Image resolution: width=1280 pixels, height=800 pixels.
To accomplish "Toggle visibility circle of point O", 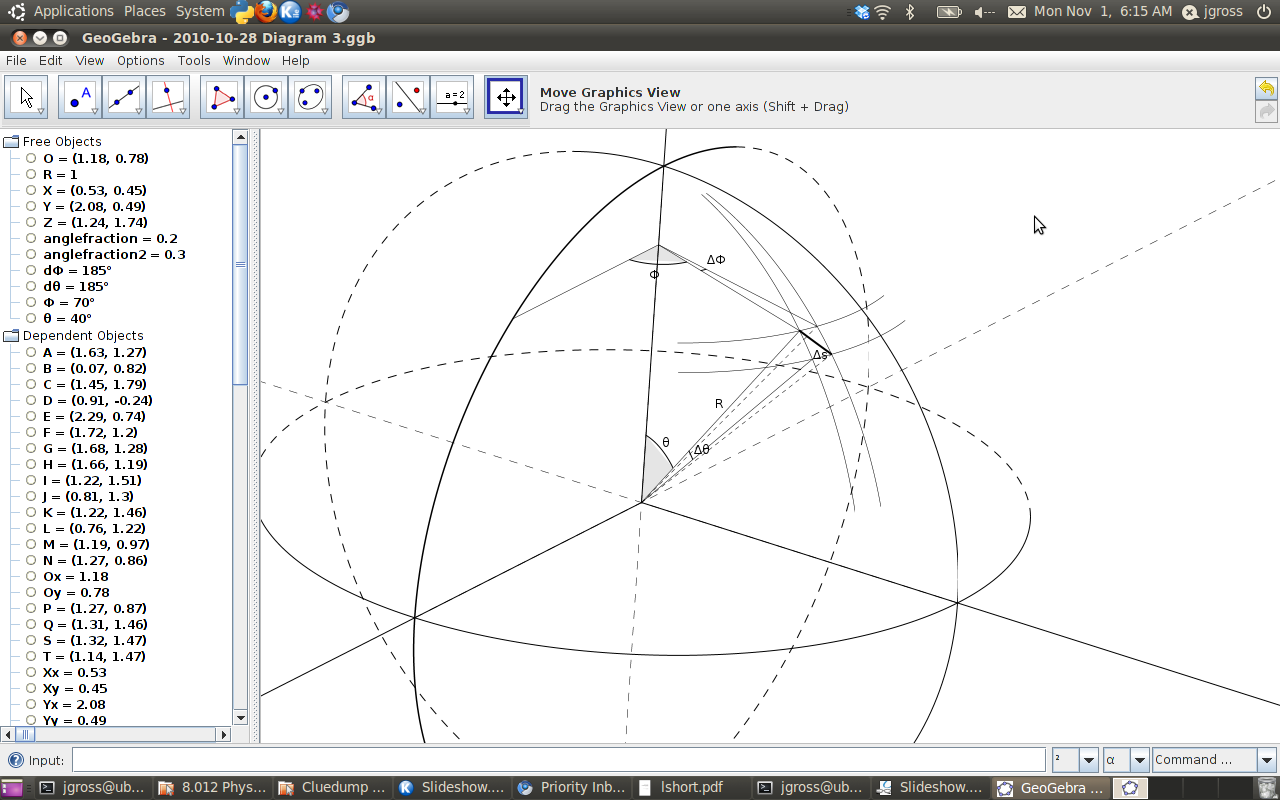I will click(x=31, y=158).
